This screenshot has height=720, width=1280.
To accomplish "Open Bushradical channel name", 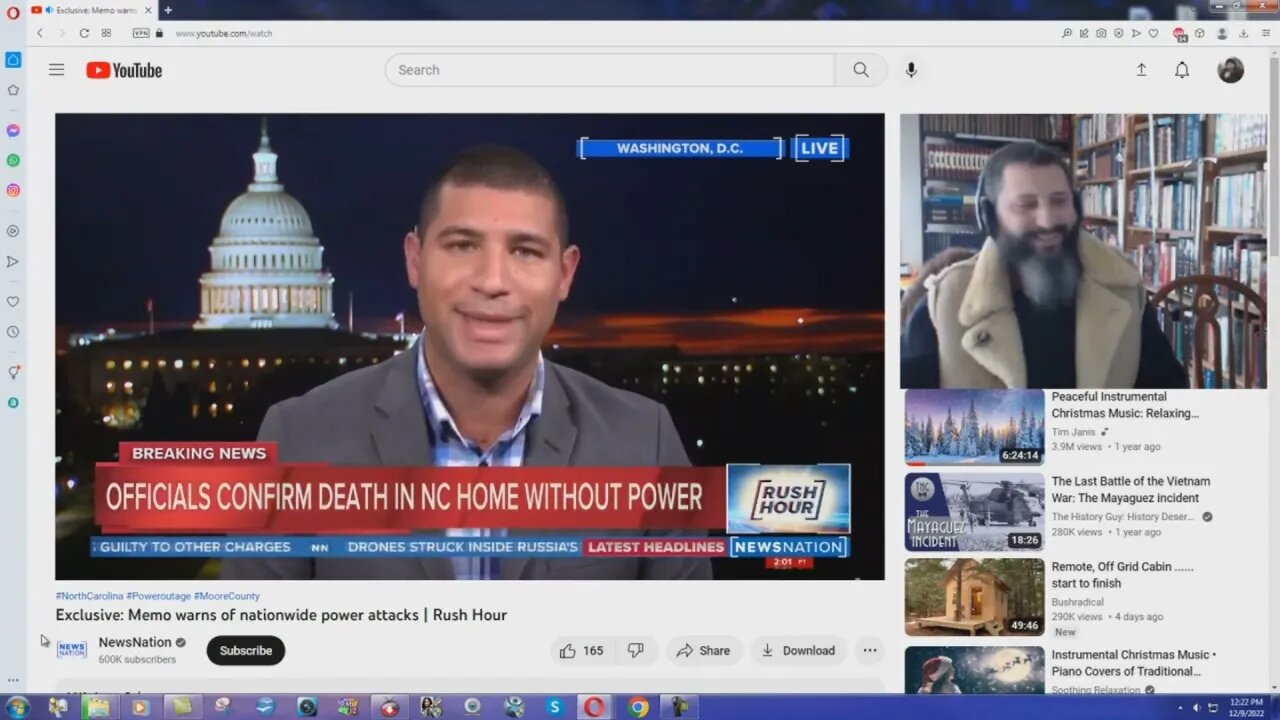I will coord(1078,603).
